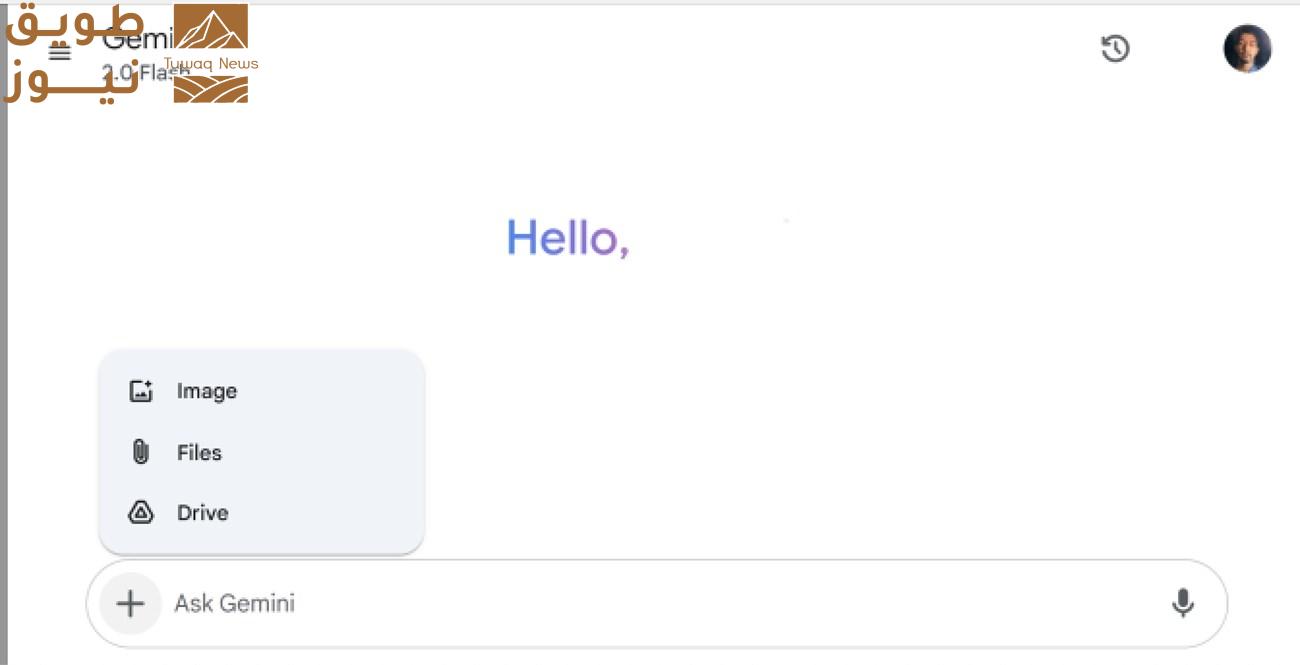Viewport: 1300px width, 665px height.
Task: Click the picture icon beside Image
Action: [x=141, y=391]
